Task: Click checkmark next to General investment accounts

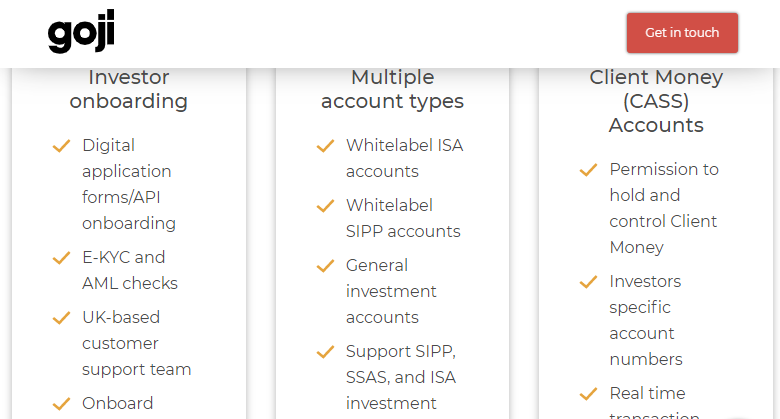Action: tap(325, 266)
